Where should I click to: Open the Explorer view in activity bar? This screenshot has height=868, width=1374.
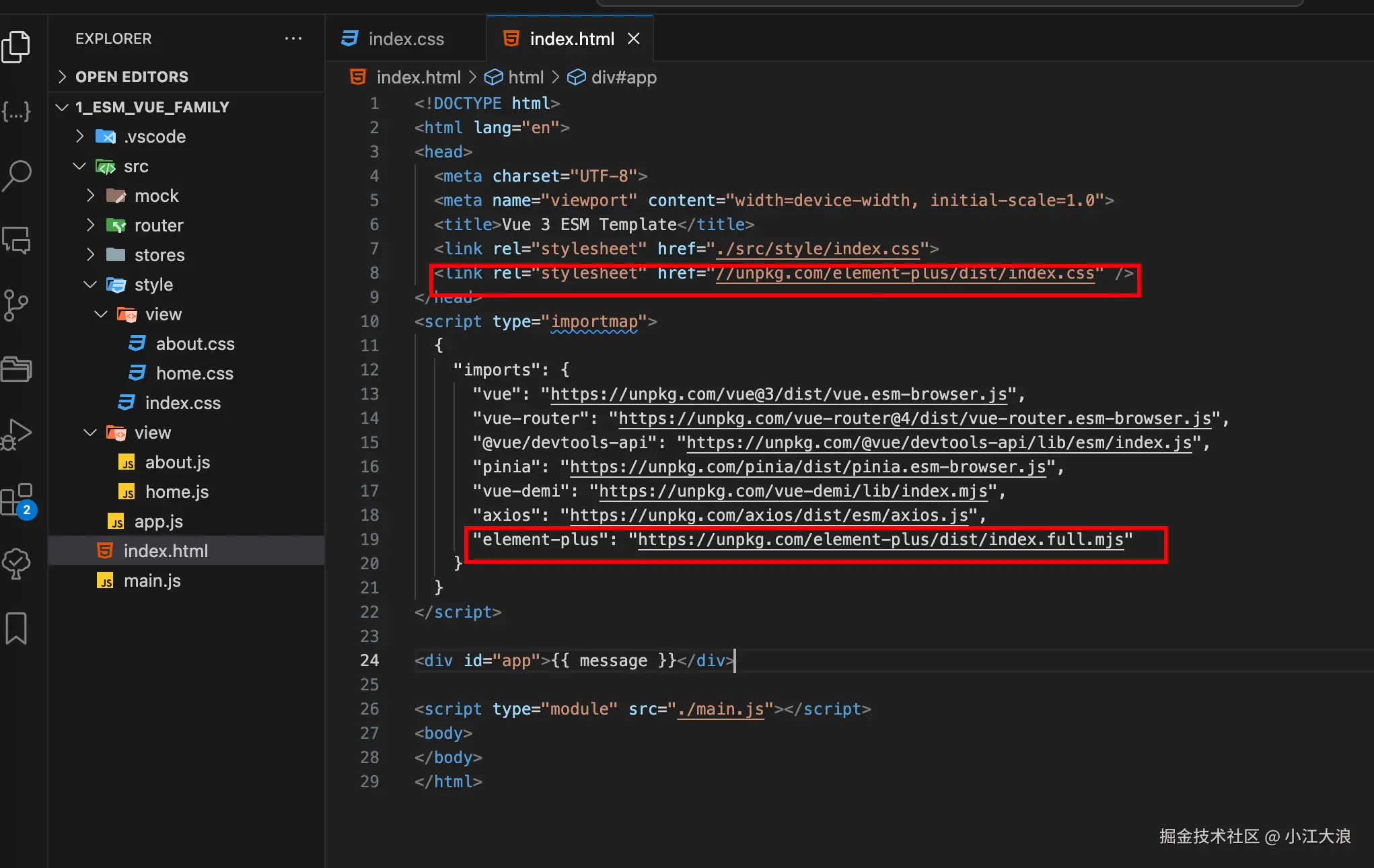point(16,47)
